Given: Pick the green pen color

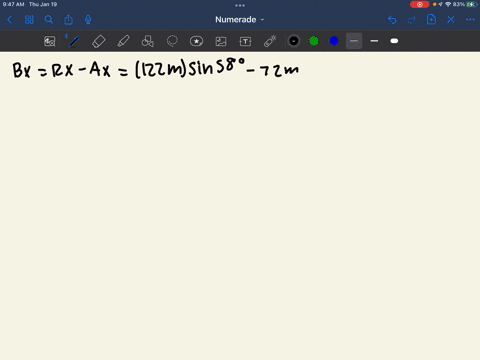Looking at the screenshot, I should pyautogui.click(x=314, y=41).
